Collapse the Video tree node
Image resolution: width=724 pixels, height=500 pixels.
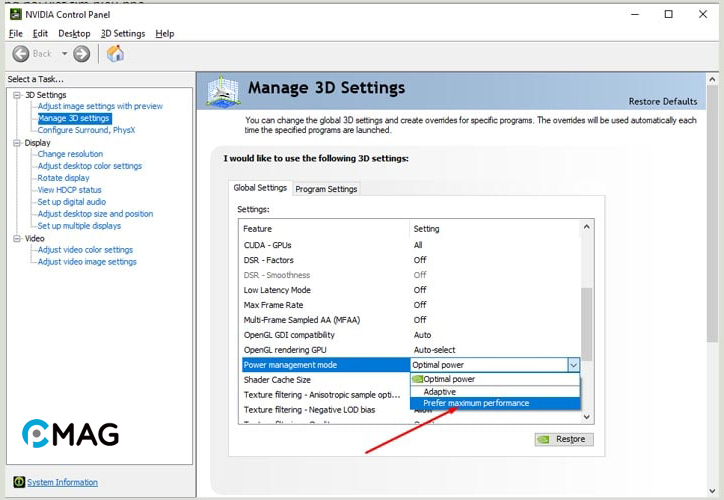pyautogui.click(x=16, y=239)
